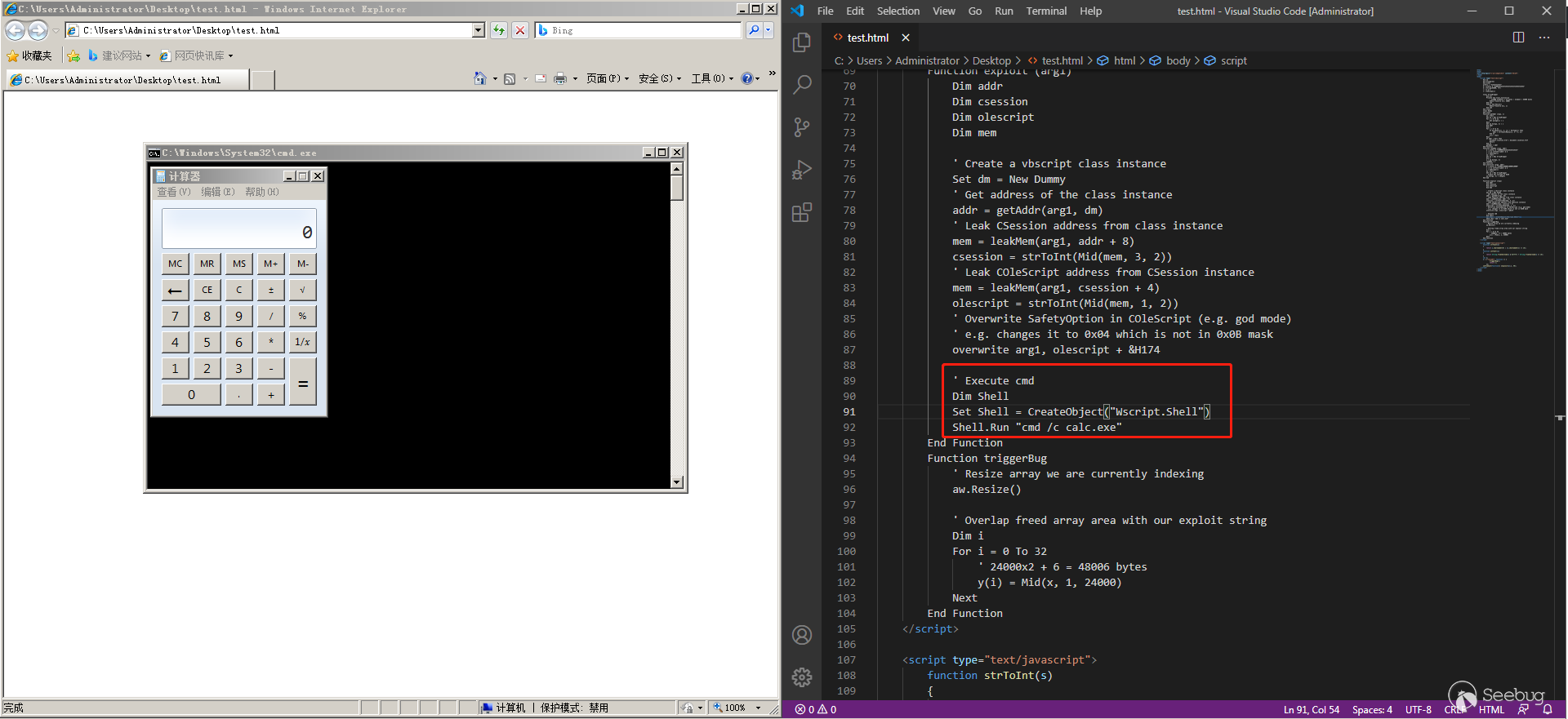Click the IE Print icon
This screenshot has width=1568, height=719.
click(560, 78)
